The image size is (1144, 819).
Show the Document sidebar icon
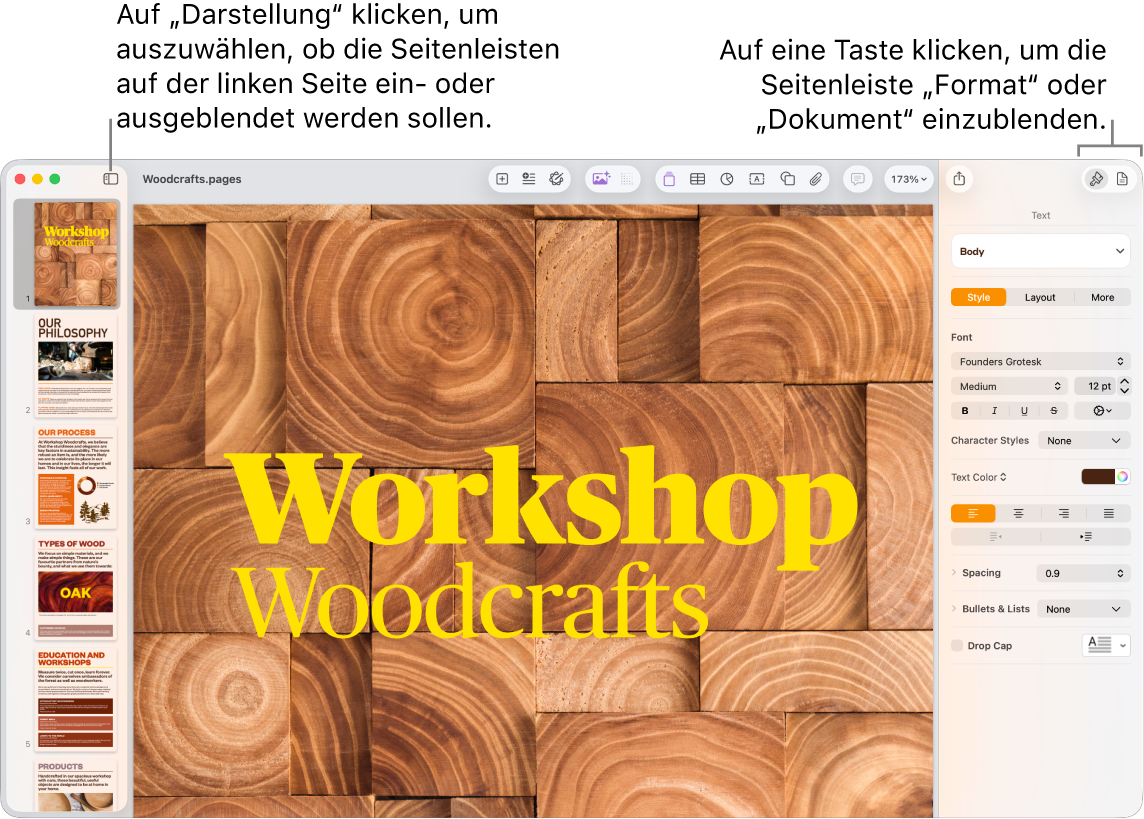(x=1122, y=179)
